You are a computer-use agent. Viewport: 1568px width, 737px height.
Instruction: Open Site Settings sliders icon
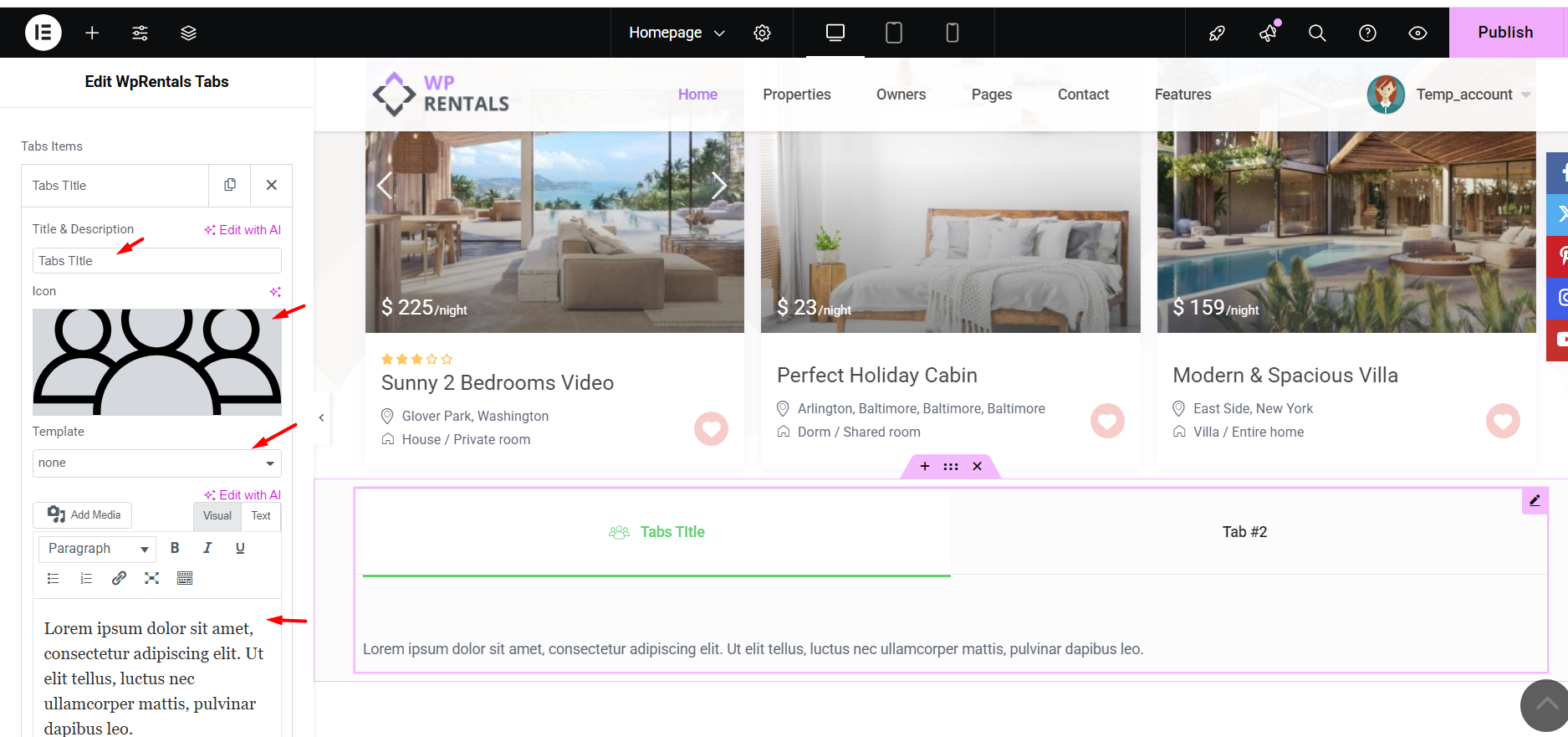[140, 33]
